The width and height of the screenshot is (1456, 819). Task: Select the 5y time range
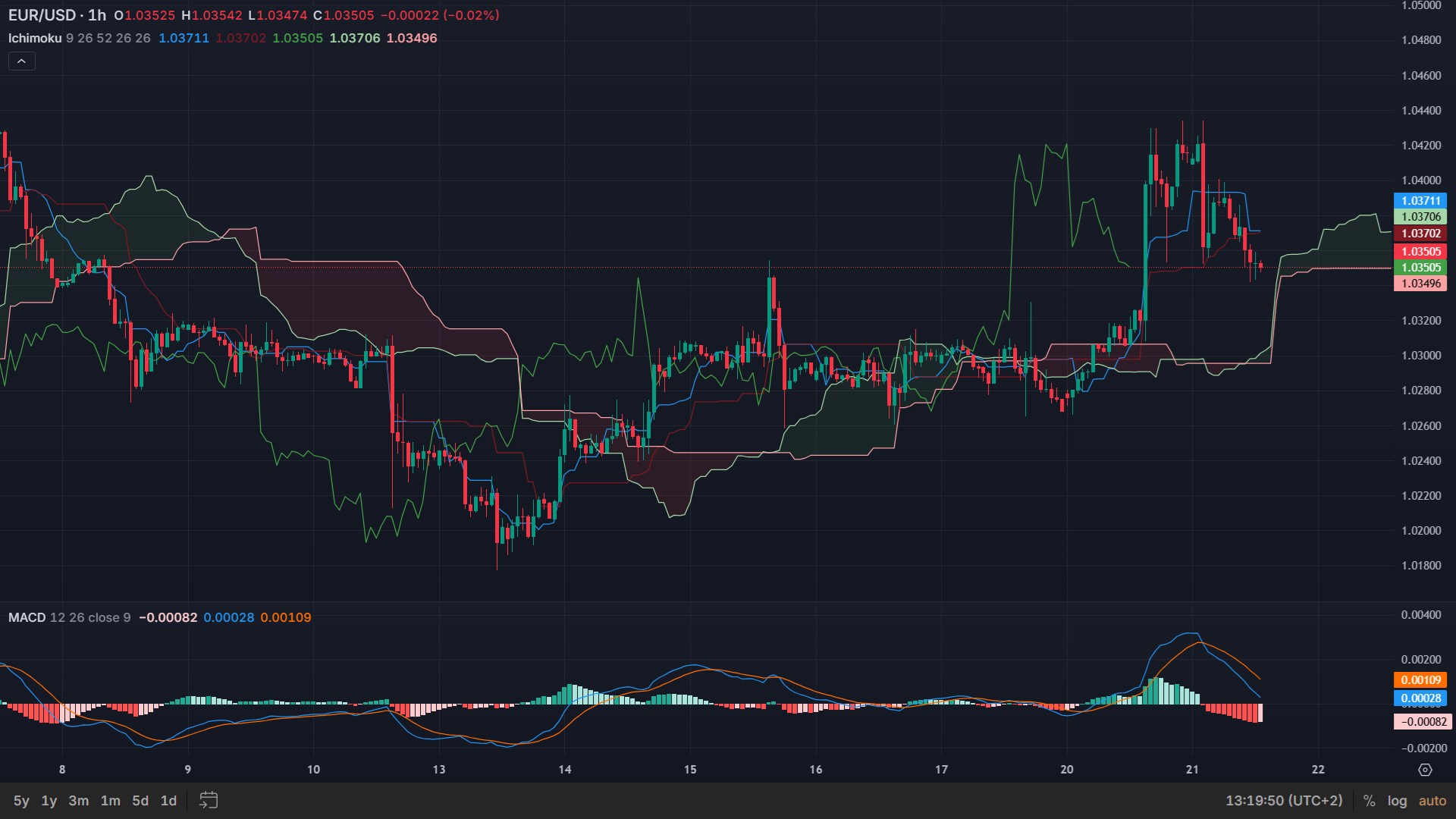(x=21, y=801)
